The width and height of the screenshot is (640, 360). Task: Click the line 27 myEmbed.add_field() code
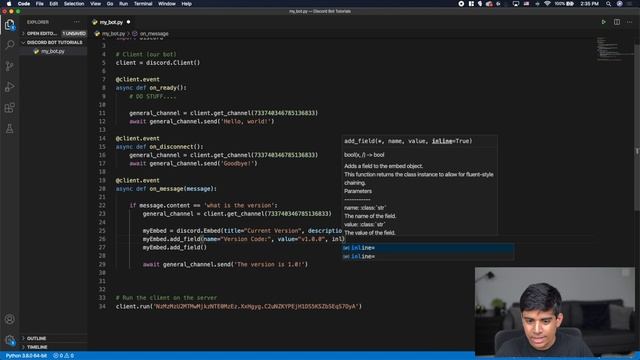[175, 247]
